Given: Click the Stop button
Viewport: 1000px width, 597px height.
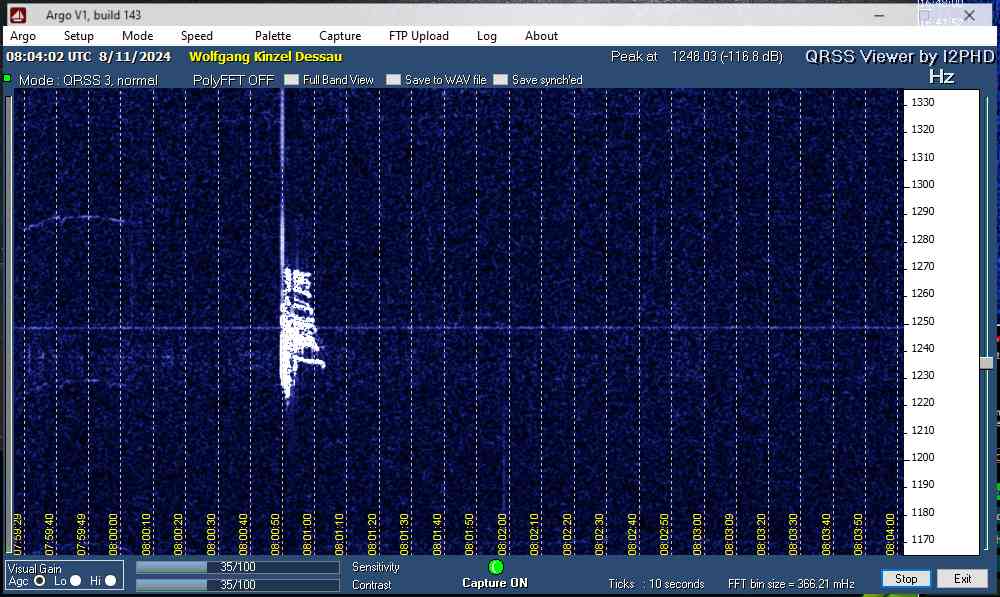Looking at the screenshot, I should tap(906, 579).
